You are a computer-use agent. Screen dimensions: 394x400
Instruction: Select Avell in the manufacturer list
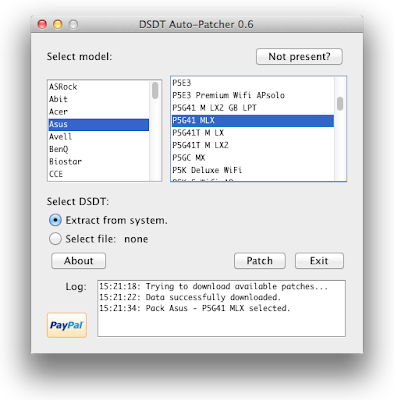pos(99,137)
